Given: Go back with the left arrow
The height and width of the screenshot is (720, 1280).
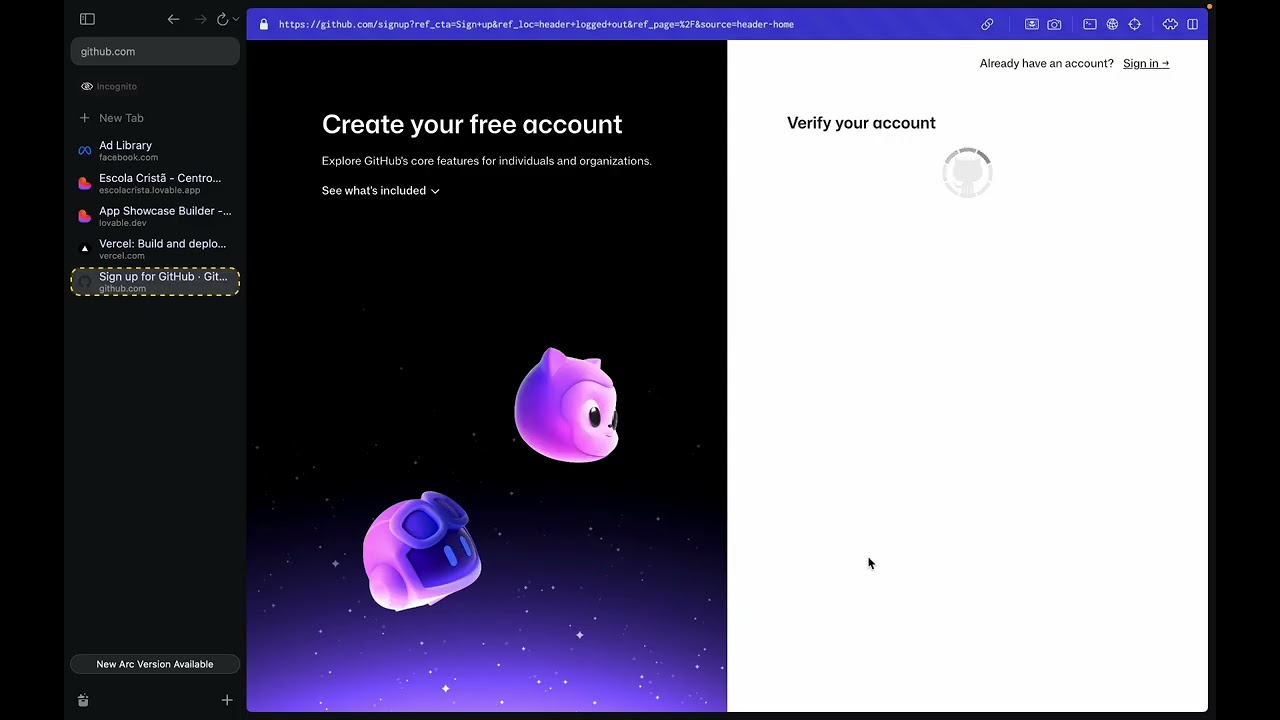Looking at the screenshot, I should pos(174,19).
